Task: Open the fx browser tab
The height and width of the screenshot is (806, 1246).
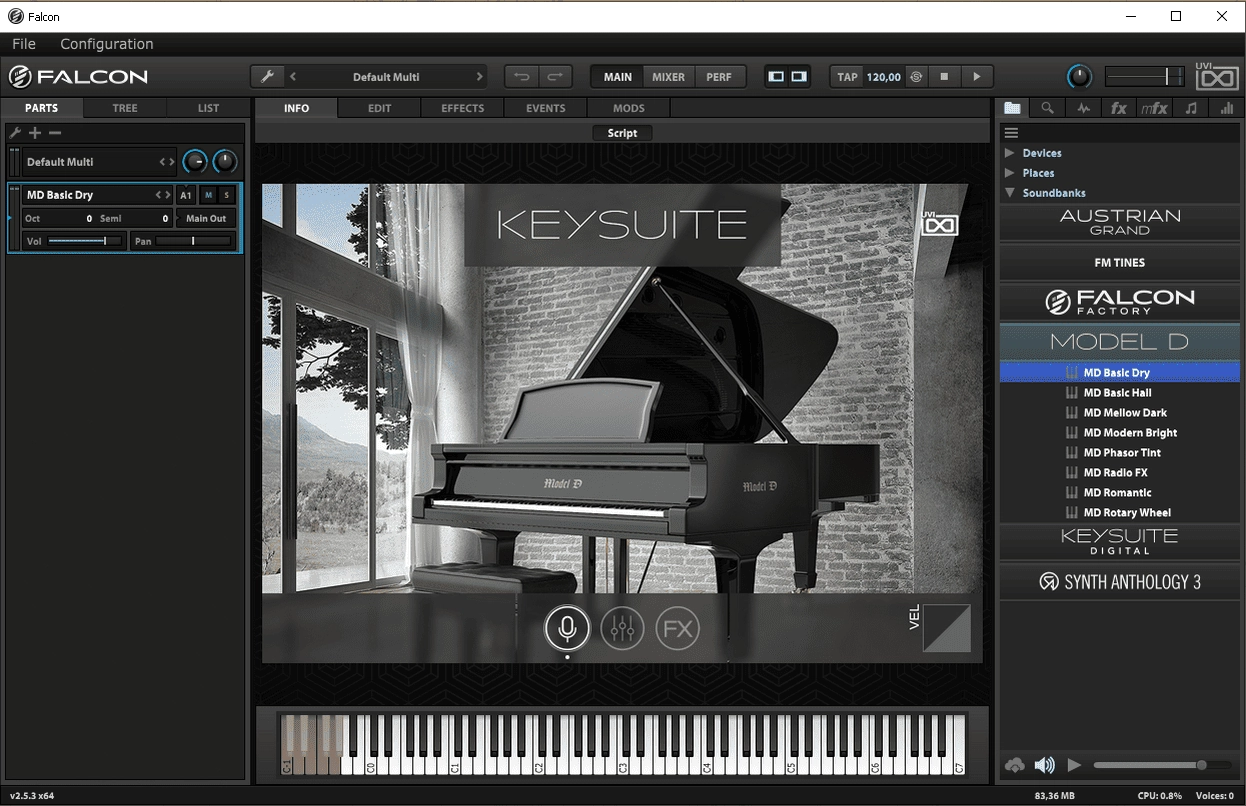Action: coord(1119,108)
